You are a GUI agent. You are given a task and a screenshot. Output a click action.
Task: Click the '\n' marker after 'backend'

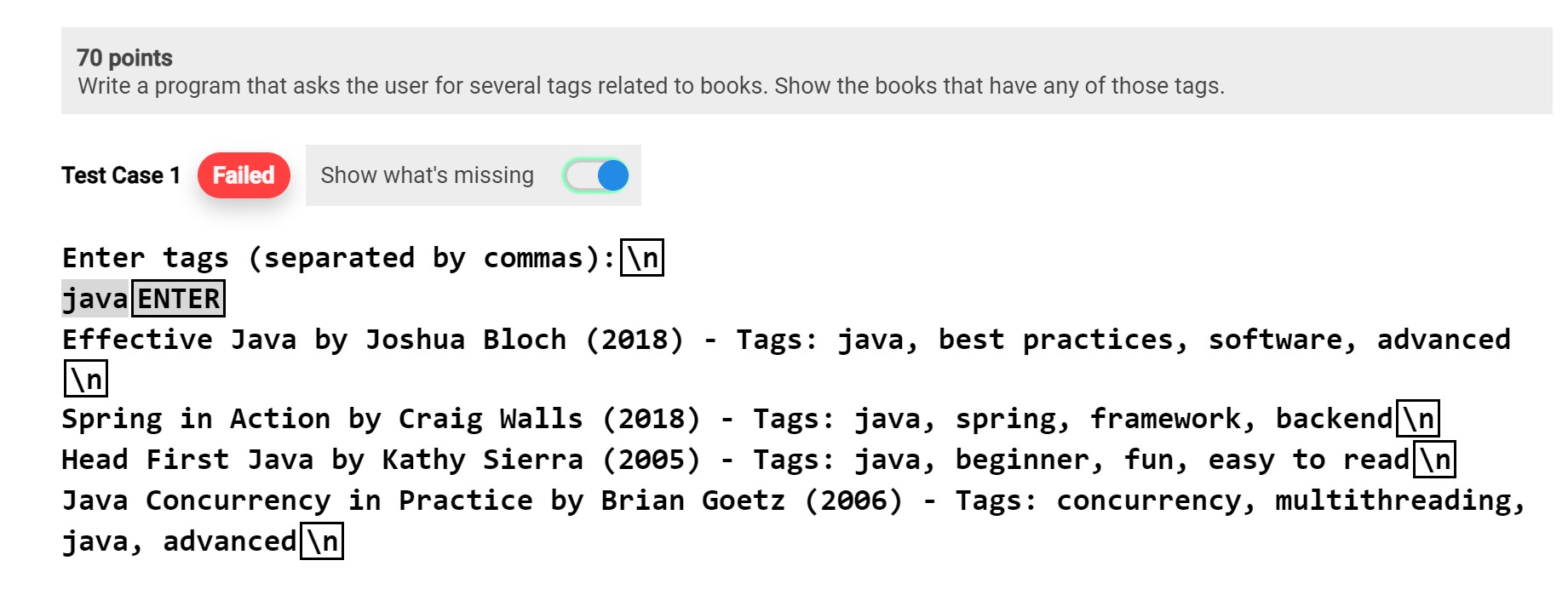click(1419, 417)
